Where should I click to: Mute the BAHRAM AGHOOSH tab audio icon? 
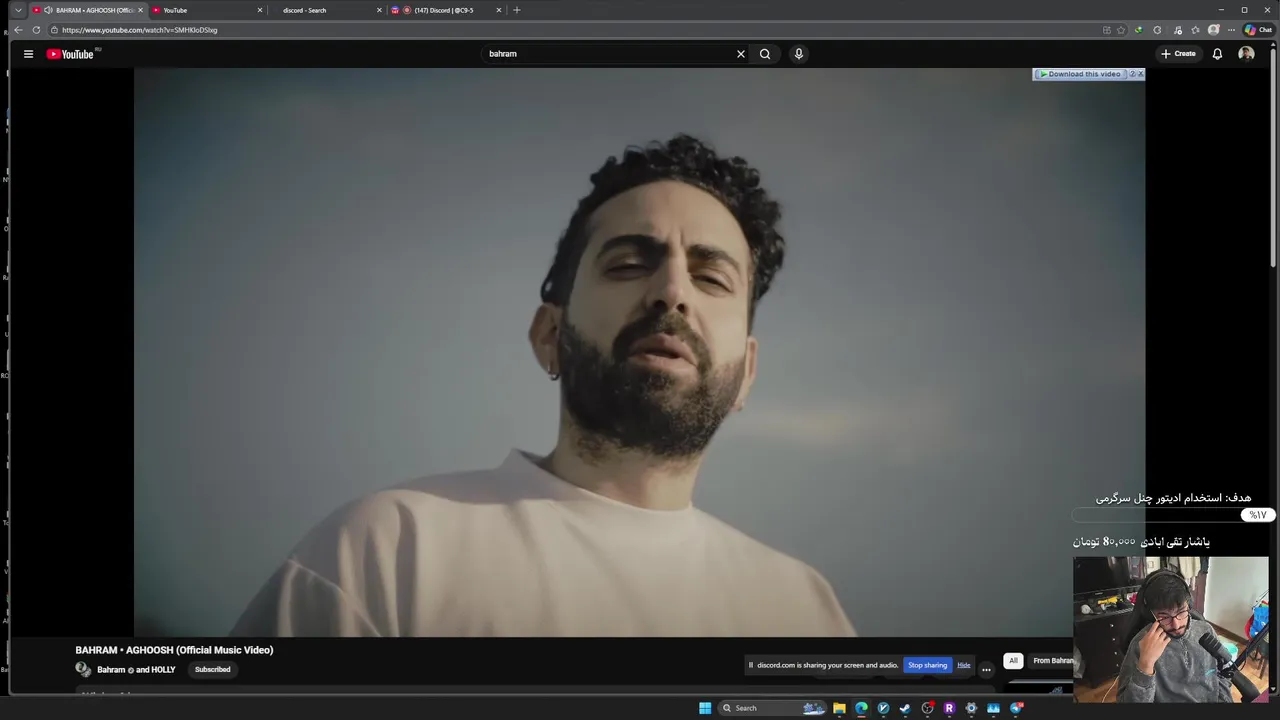tap(48, 10)
